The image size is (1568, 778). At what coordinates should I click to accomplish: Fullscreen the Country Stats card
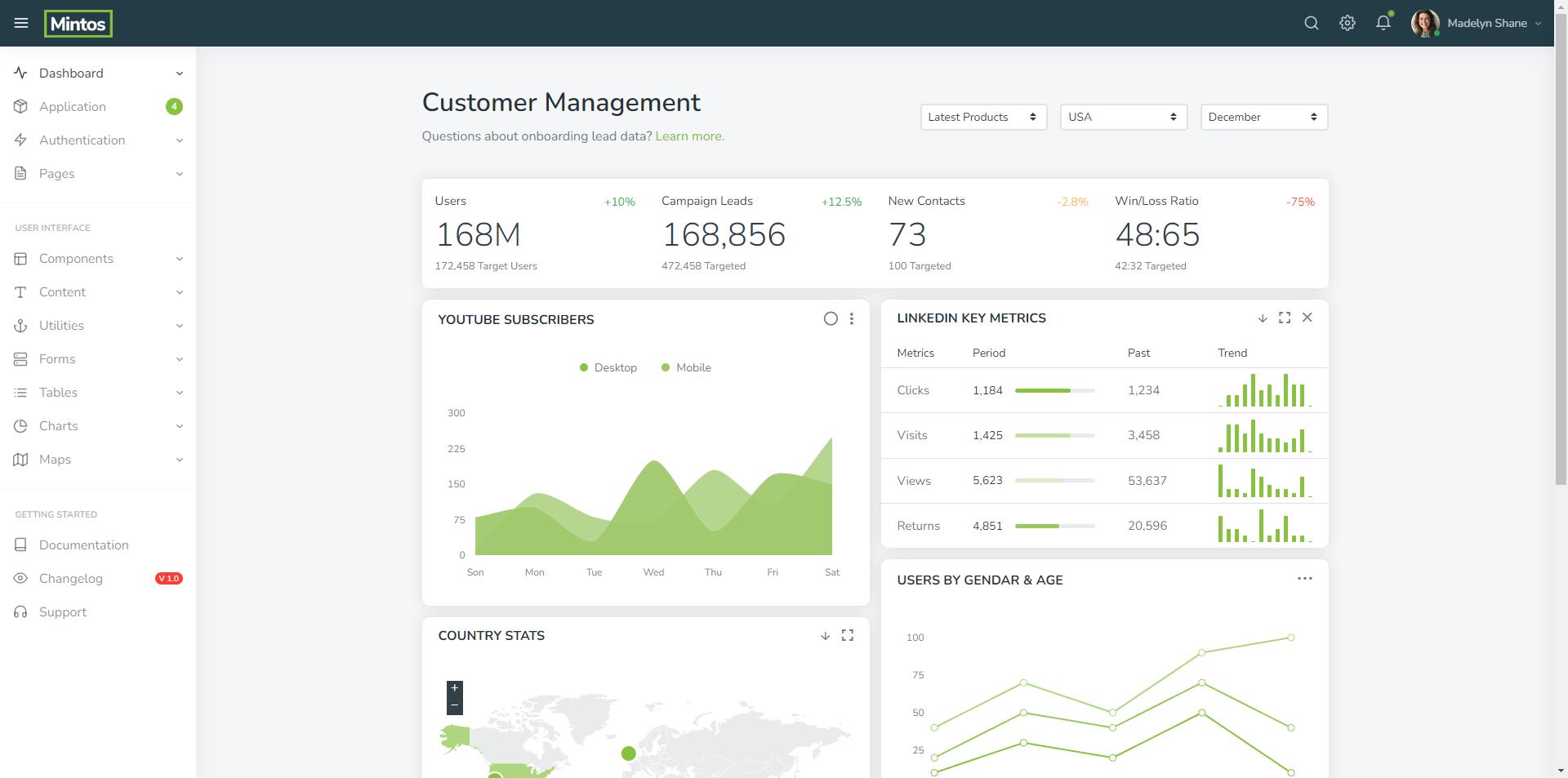click(848, 635)
